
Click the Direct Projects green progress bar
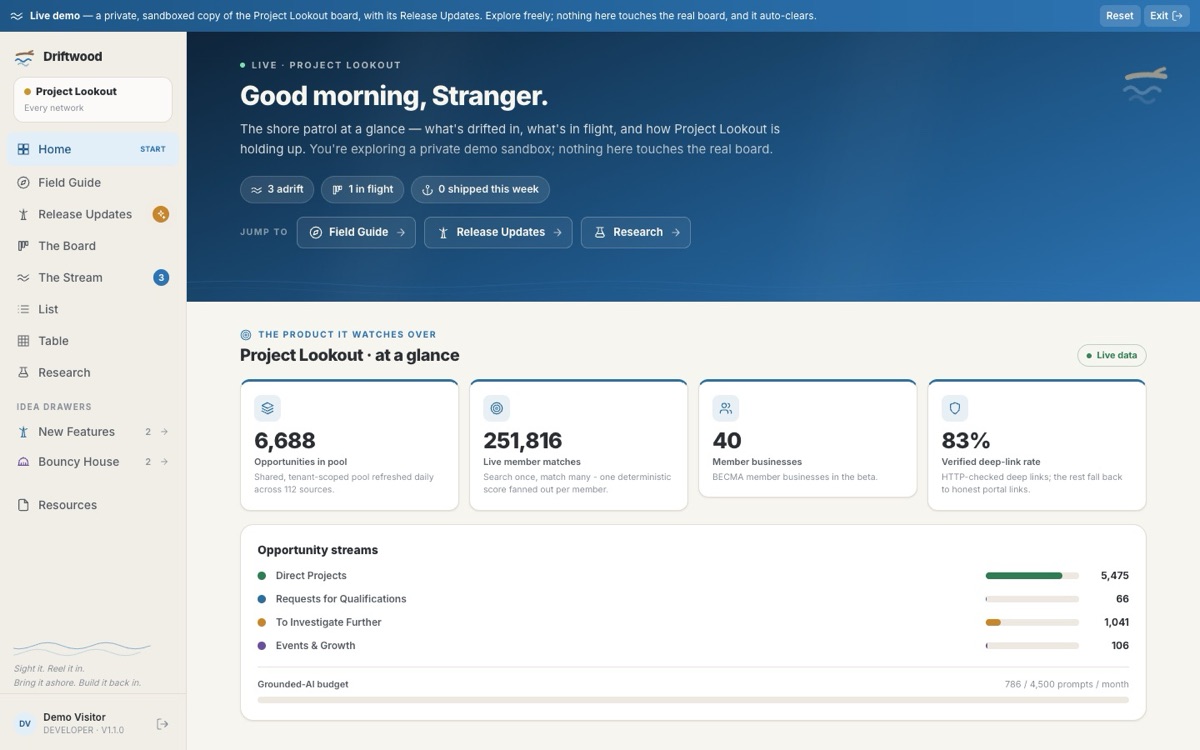coord(1024,576)
